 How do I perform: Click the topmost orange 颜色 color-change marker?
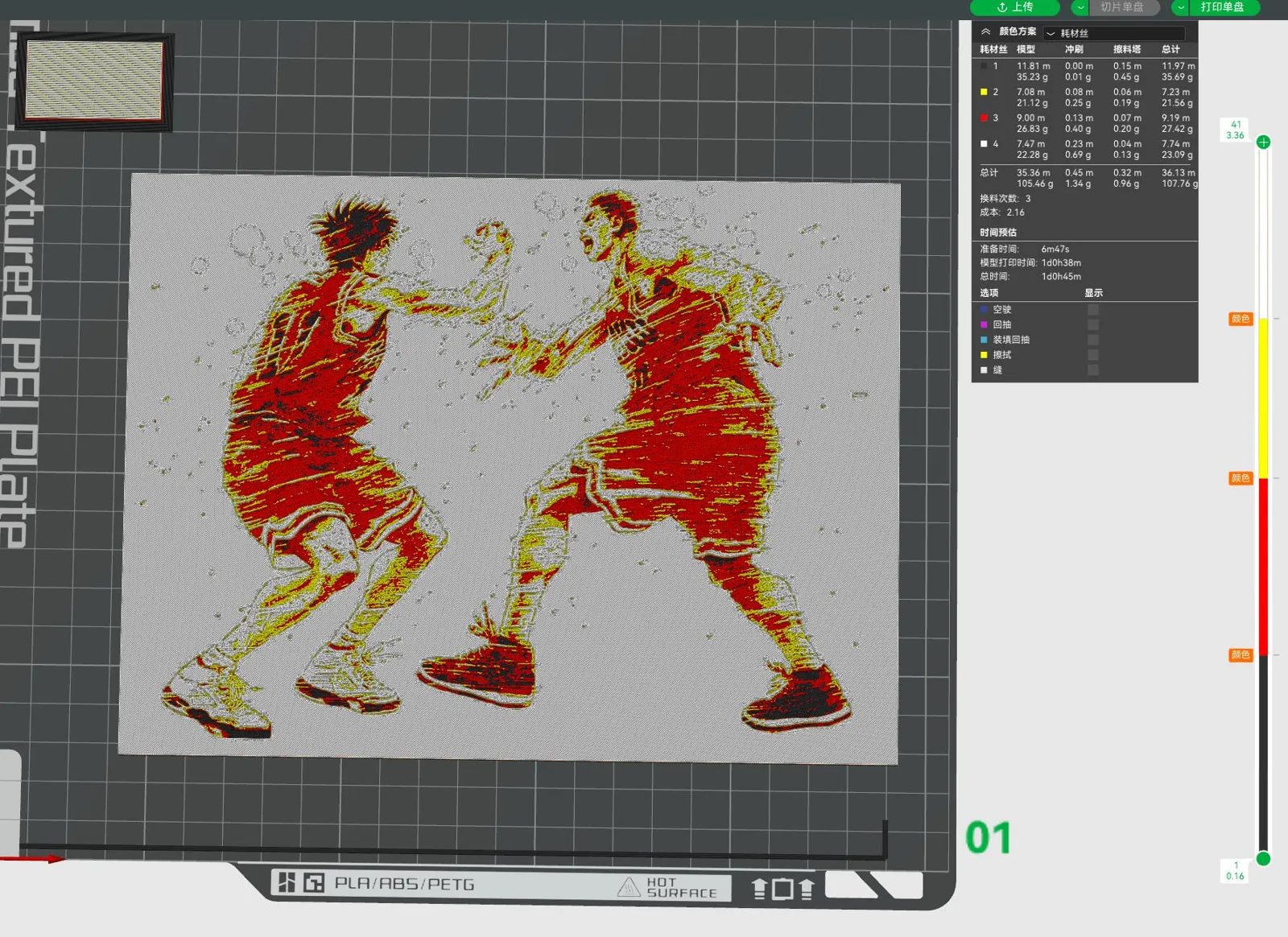click(1241, 319)
